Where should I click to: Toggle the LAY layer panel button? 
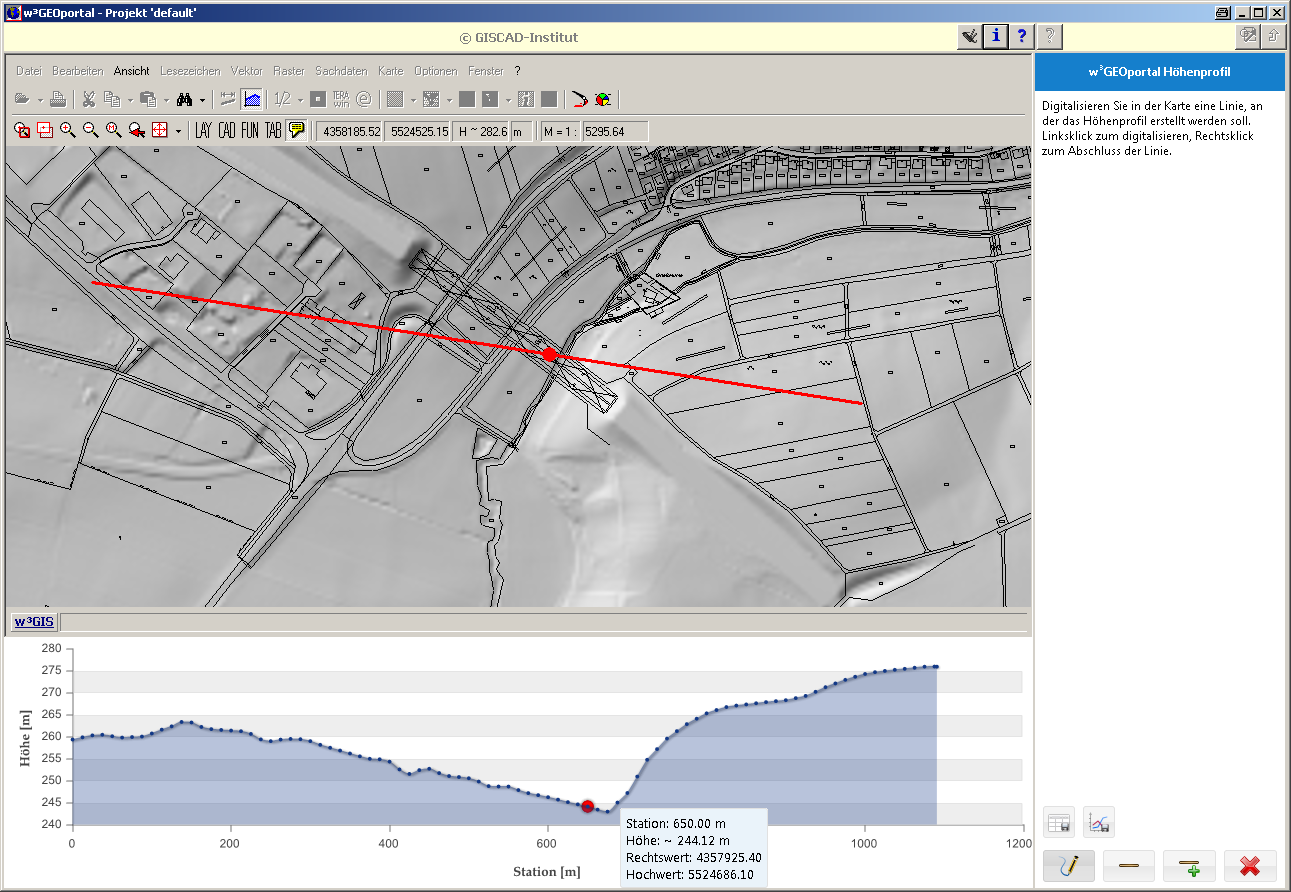[204, 130]
